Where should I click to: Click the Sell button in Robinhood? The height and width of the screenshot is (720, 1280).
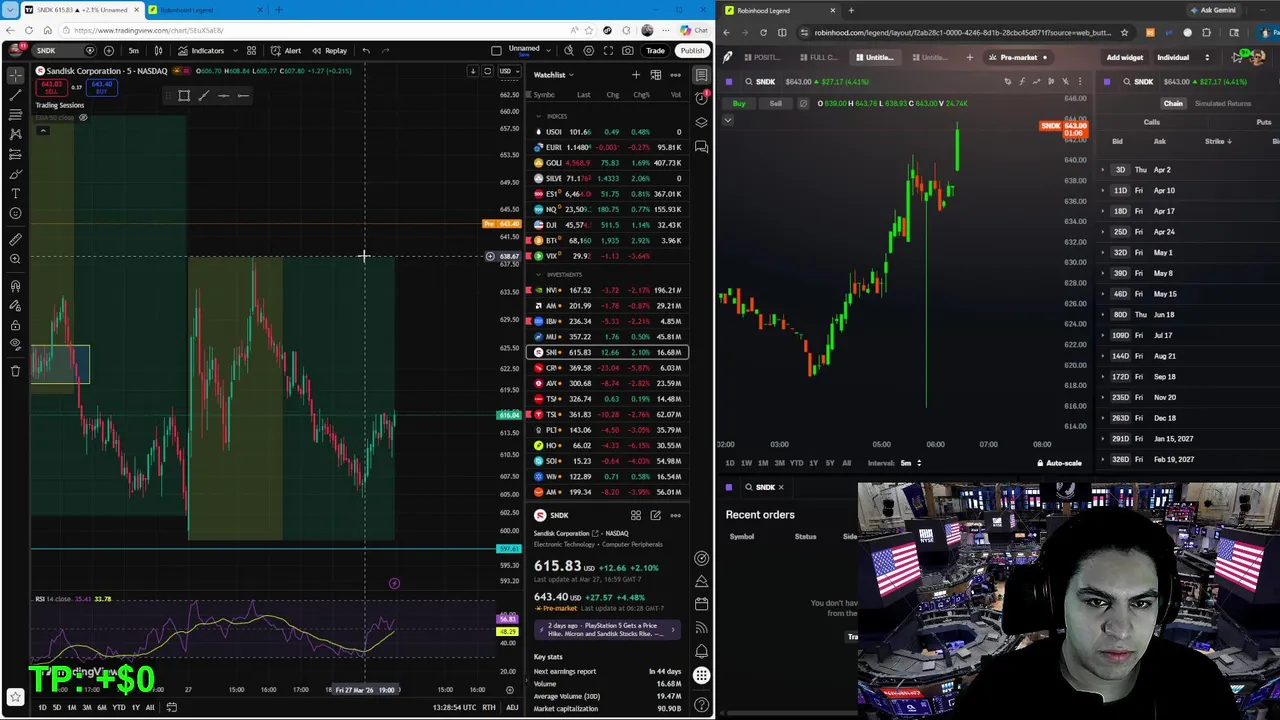point(776,103)
